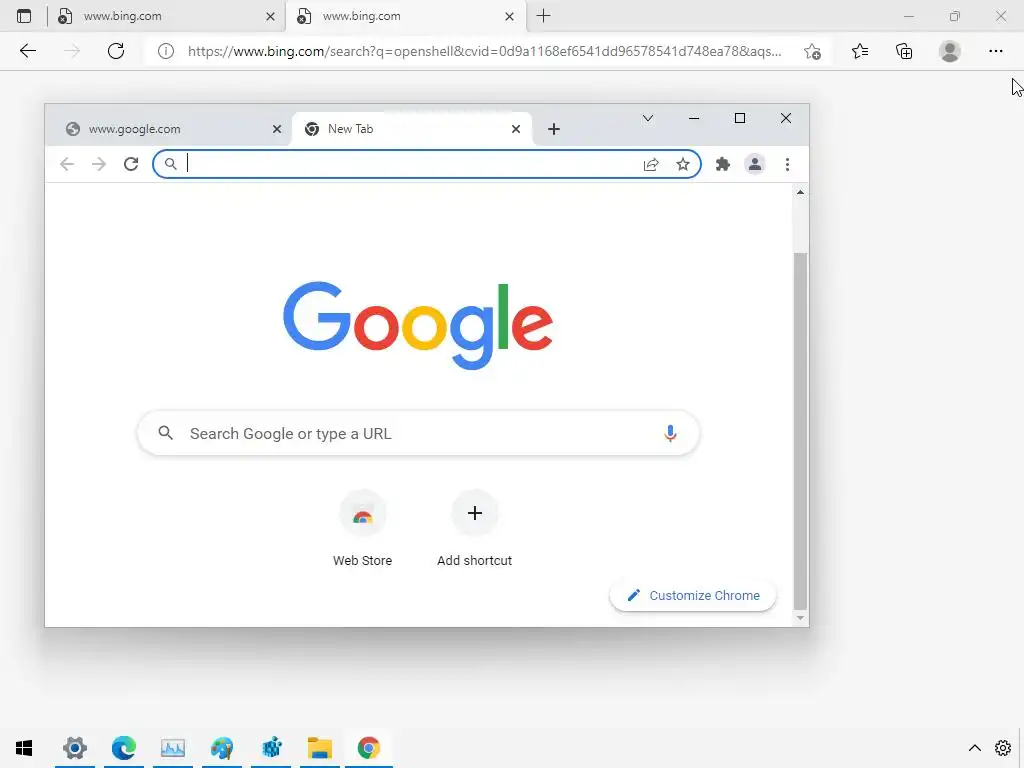Reload the Chrome page

coord(131,164)
